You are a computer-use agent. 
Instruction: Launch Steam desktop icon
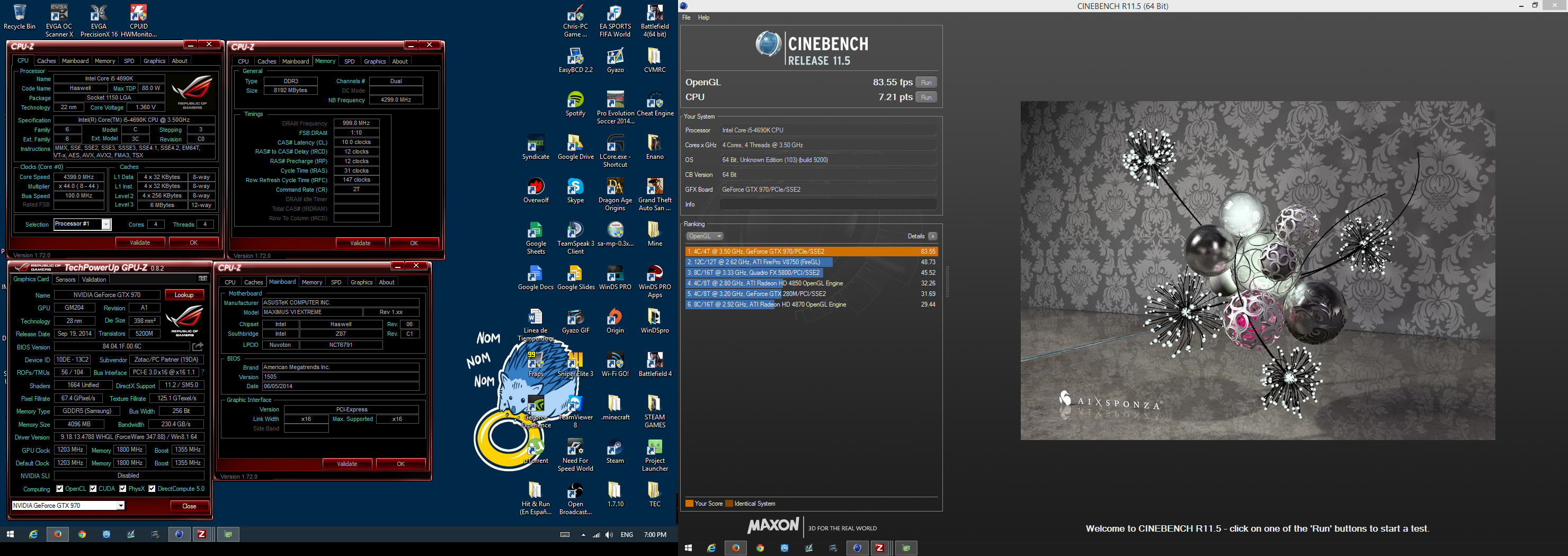coord(615,451)
